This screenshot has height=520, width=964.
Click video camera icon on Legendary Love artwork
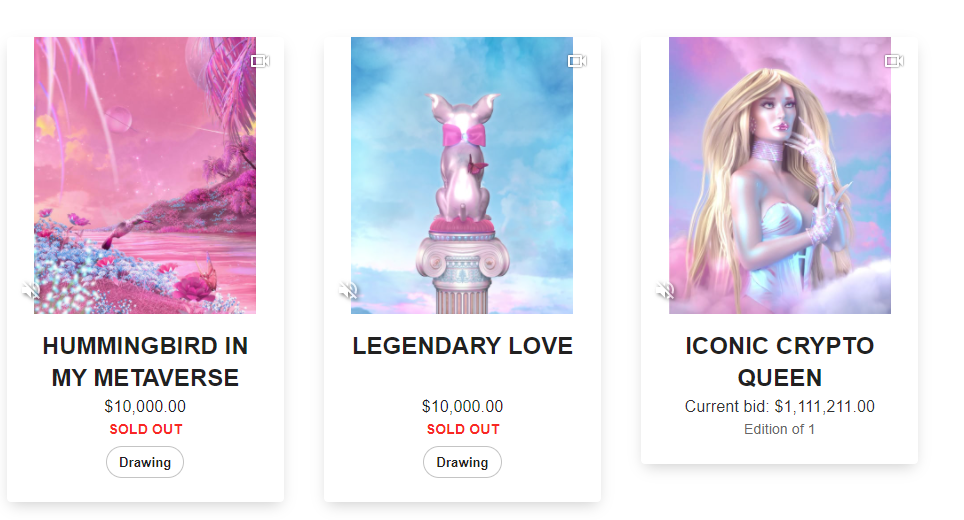[577, 61]
